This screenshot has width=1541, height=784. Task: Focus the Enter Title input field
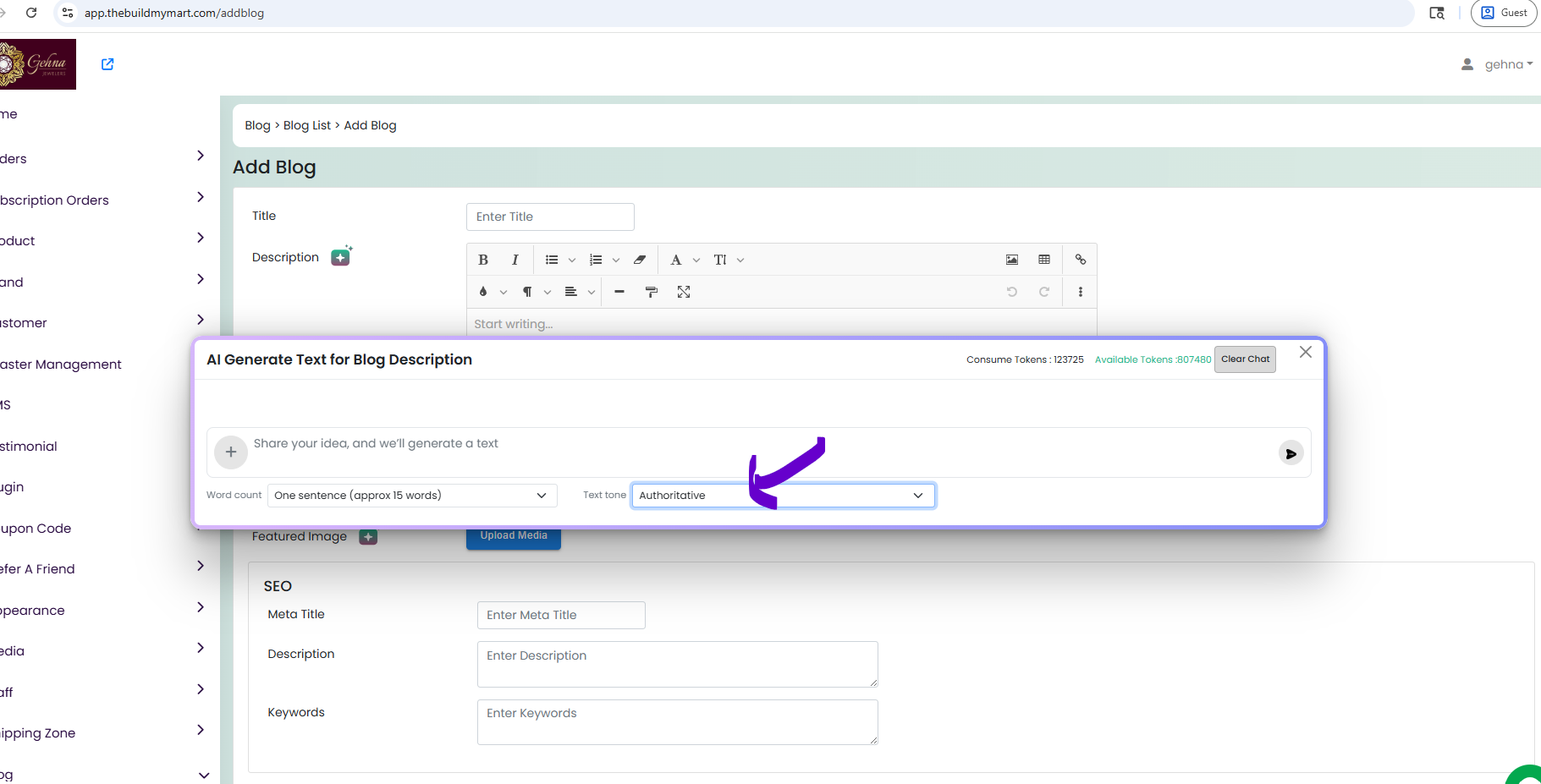tap(550, 217)
